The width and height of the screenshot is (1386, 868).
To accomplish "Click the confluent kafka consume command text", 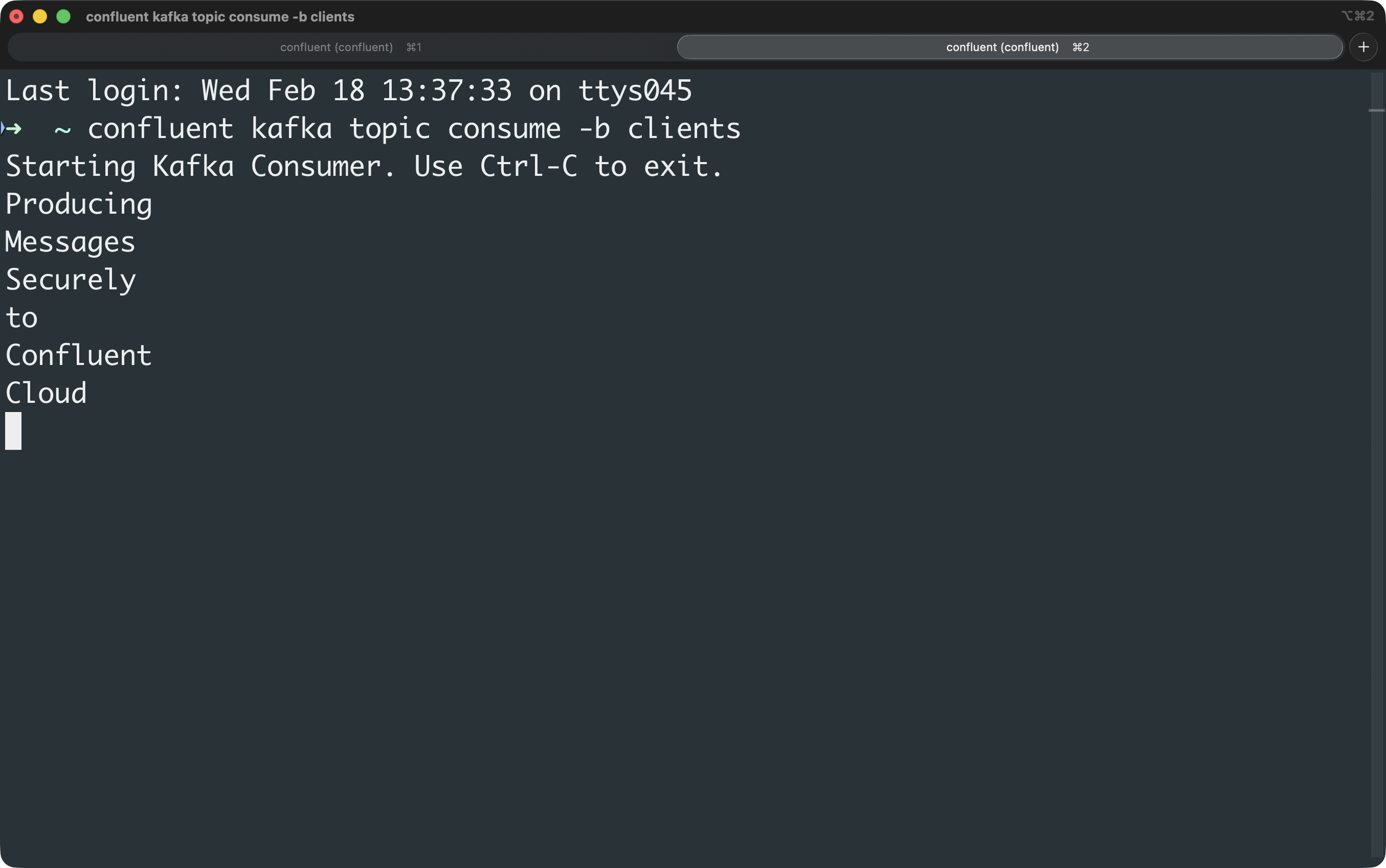I will pos(414,128).
